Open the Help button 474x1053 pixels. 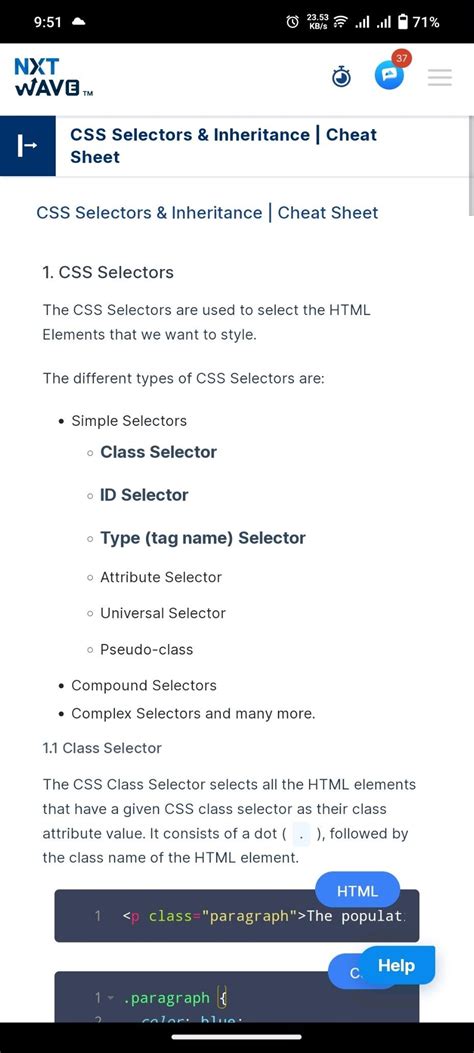397,966
